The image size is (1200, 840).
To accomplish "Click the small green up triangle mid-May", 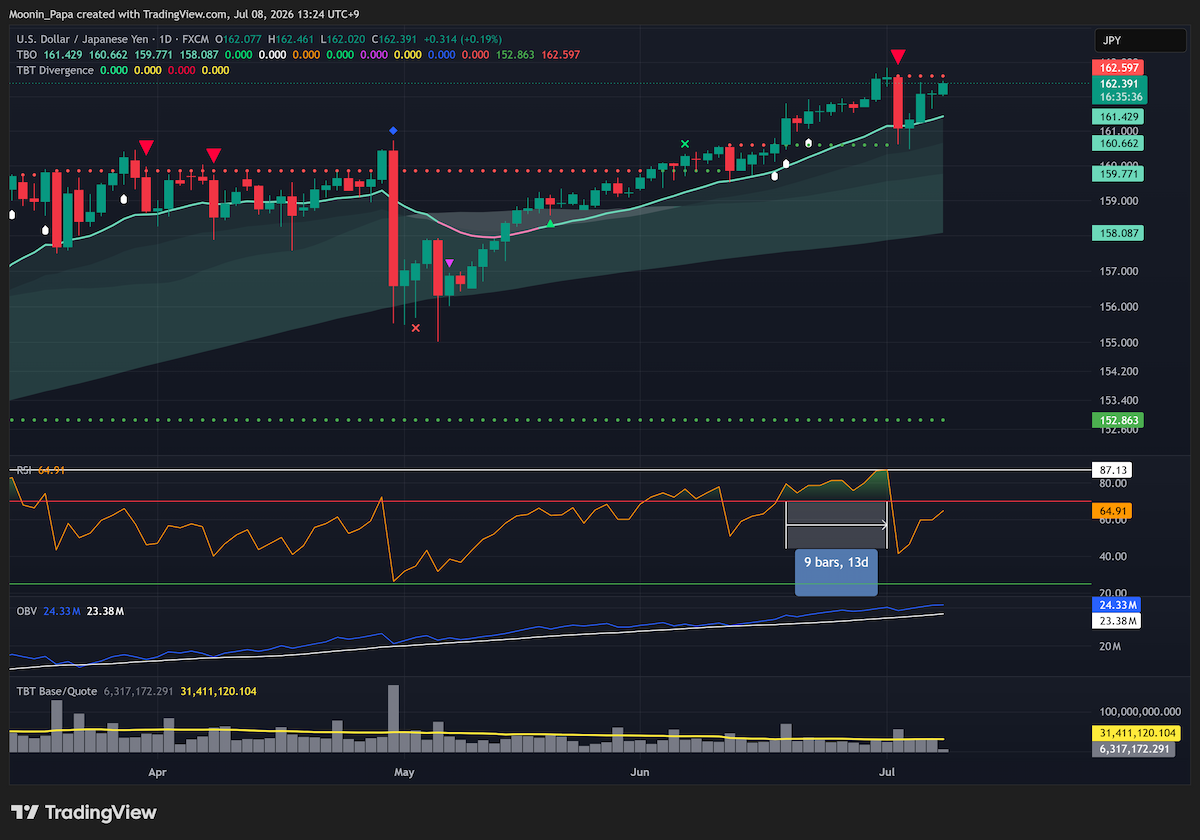I will point(549,223).
